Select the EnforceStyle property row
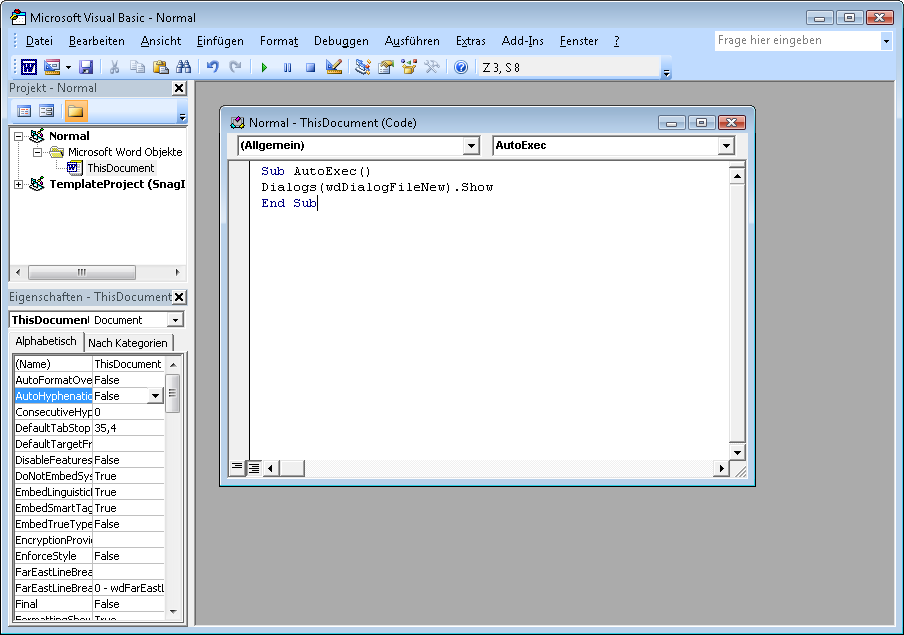The width and height of the screenshot is (904, 635). pyautogui.click(x=89, y=556)
